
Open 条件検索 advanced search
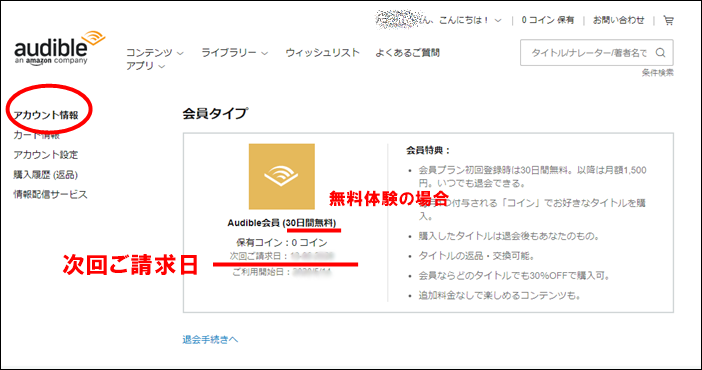657,73
